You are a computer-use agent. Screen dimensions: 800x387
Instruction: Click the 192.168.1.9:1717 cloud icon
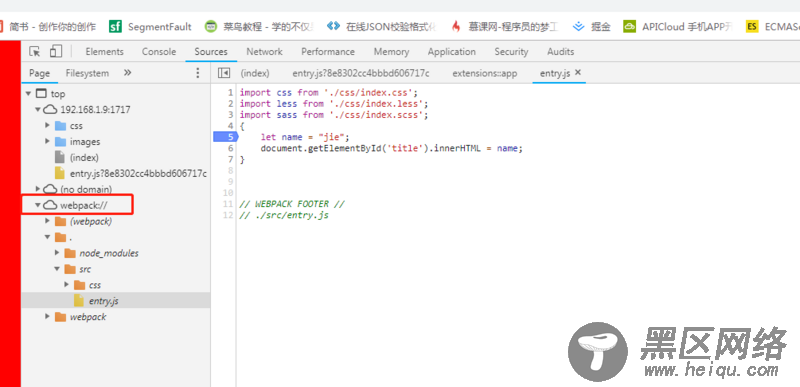pyautogui.click(x=50, y=109)
